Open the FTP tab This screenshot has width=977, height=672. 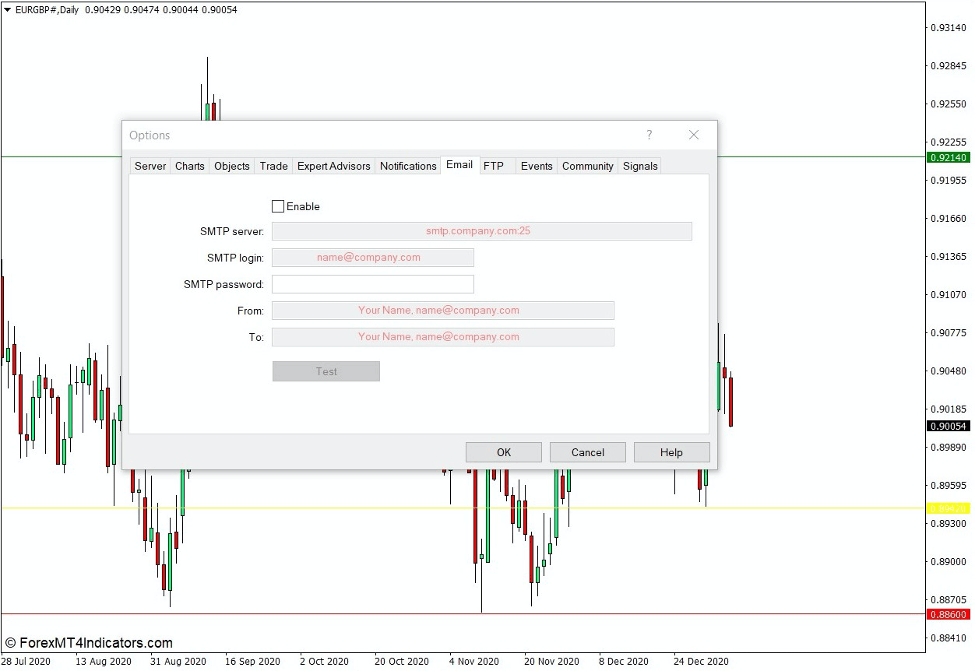(x=495, y=166)
